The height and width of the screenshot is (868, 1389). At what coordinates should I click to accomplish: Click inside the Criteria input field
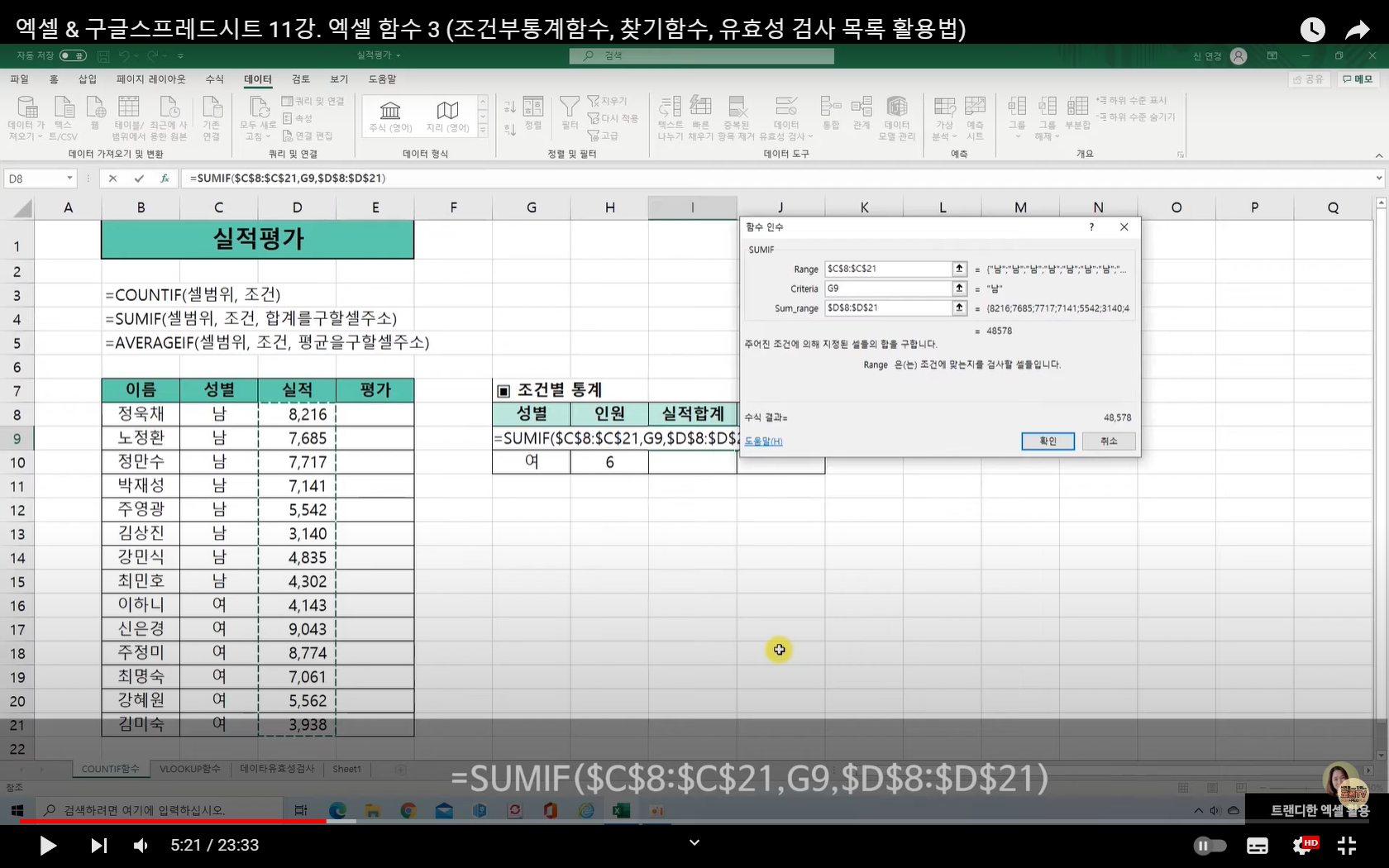click(x=889, y=289)
